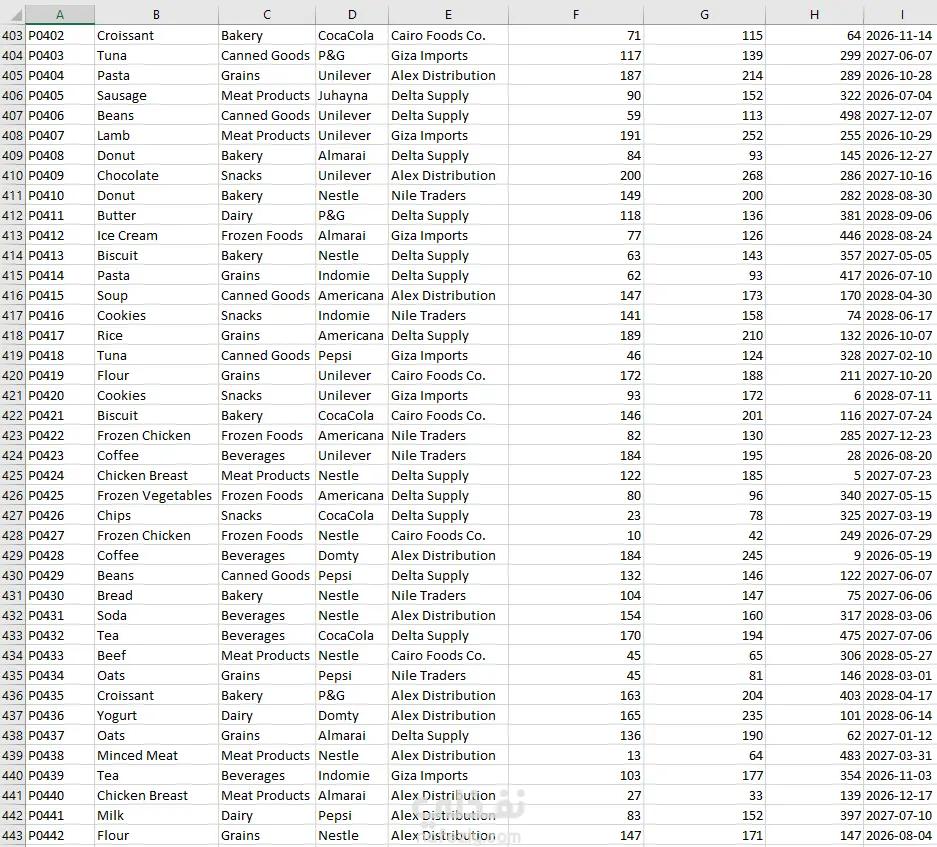
Task: Click date 2028-05-27
Action: (x=901, y=655)
